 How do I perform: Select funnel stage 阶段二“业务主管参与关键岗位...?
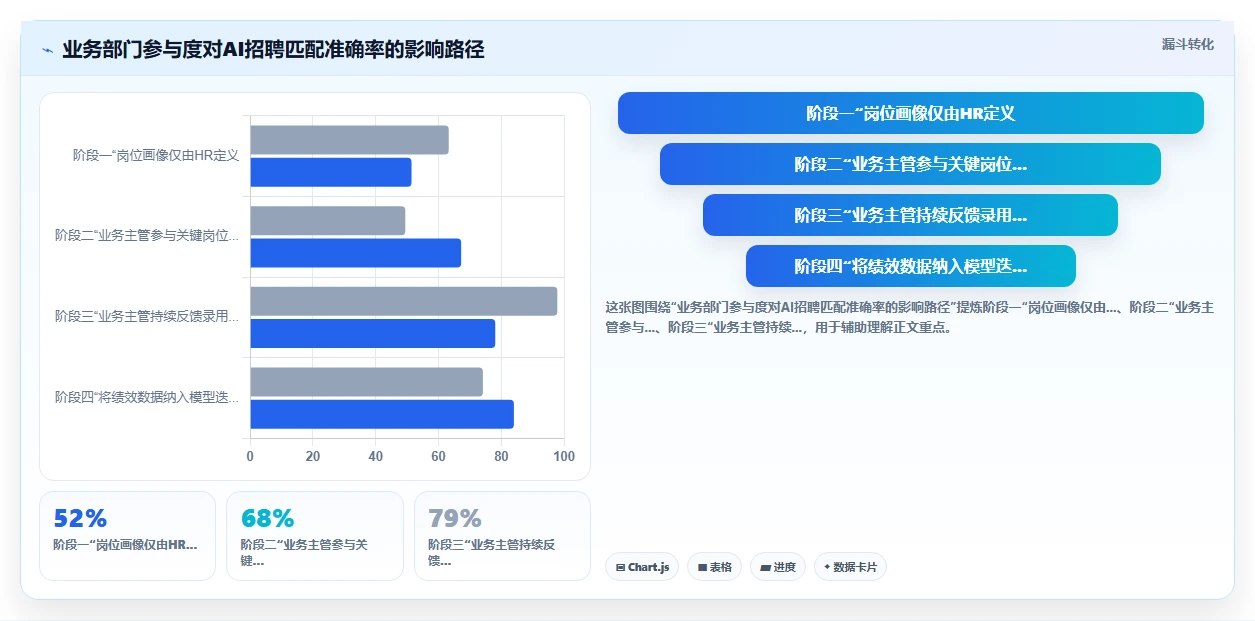911,164
